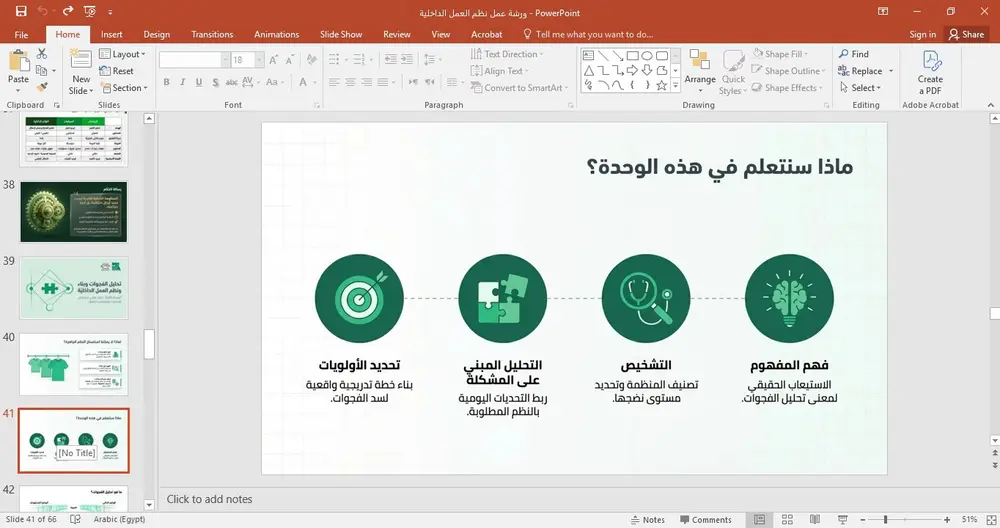The image size is (1000, 528).
Task: Pick the Oval shape in gallery
Action: tap(647, 55)
